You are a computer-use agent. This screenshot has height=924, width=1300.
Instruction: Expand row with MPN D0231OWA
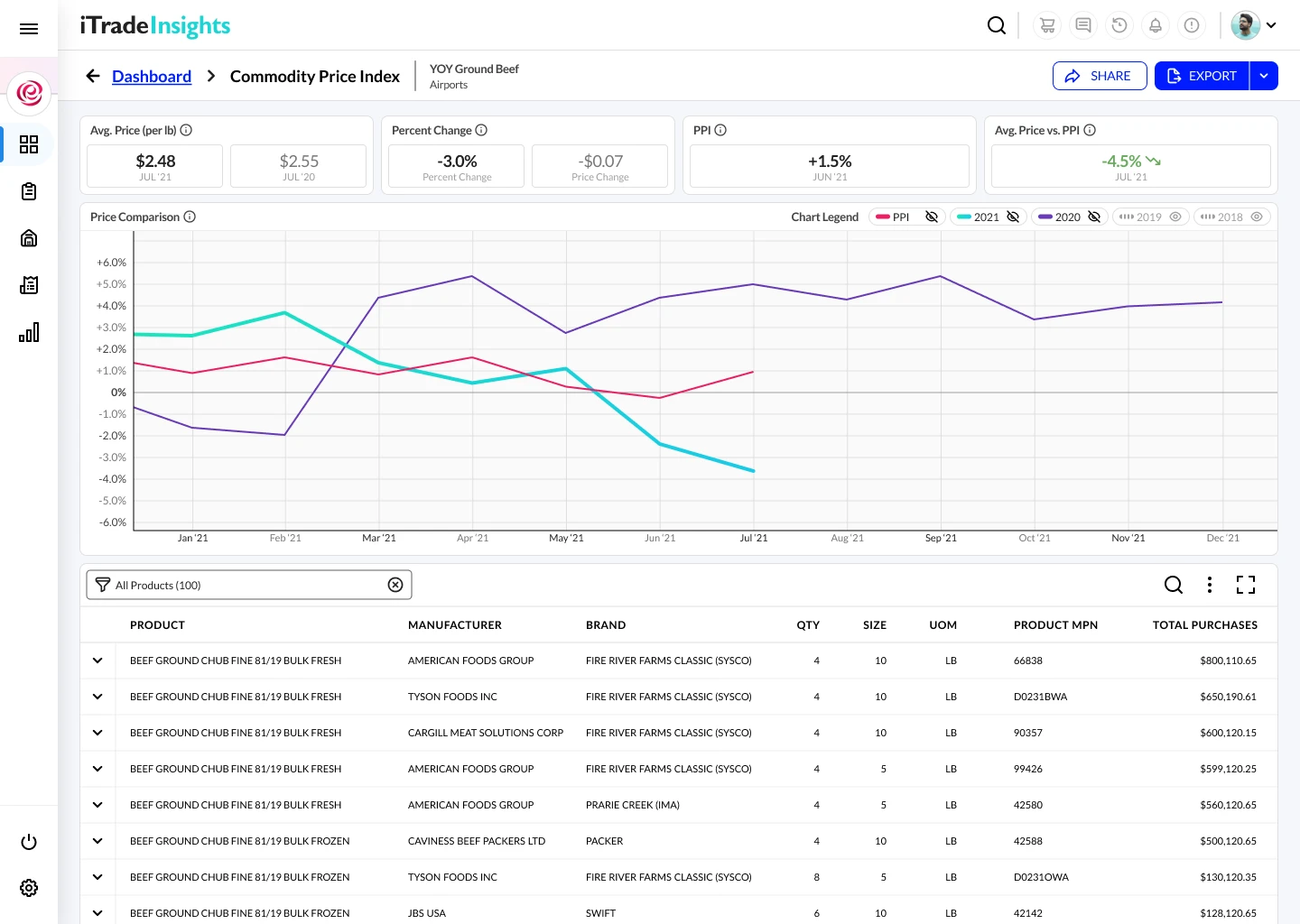pyautogui.click(x=97, y=877)
